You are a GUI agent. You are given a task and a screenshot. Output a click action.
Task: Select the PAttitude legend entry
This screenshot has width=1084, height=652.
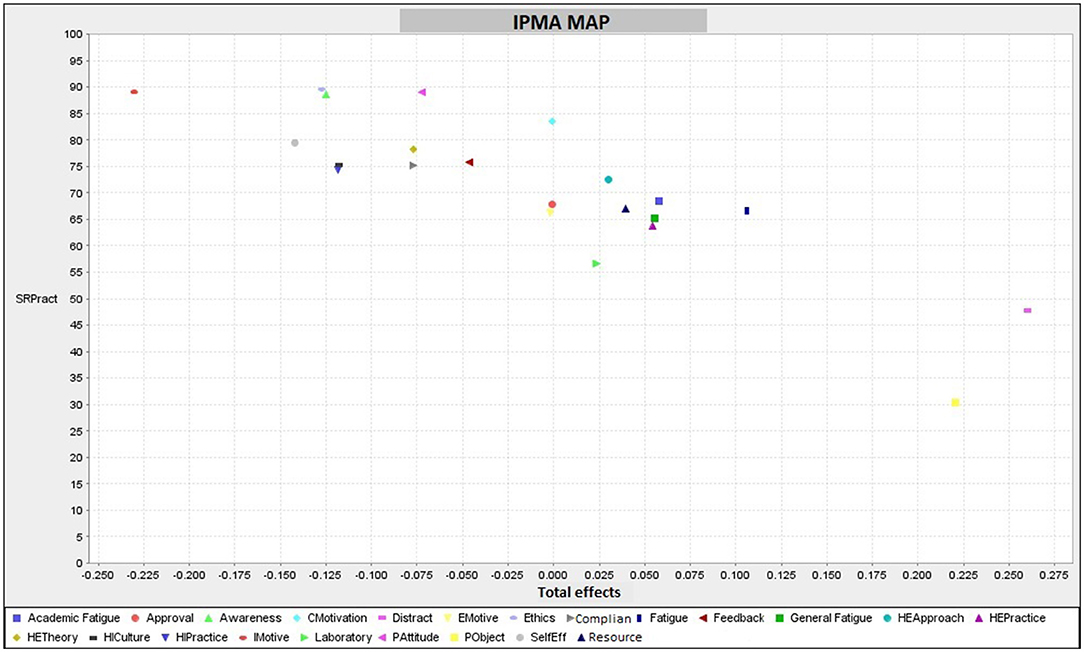410,637
